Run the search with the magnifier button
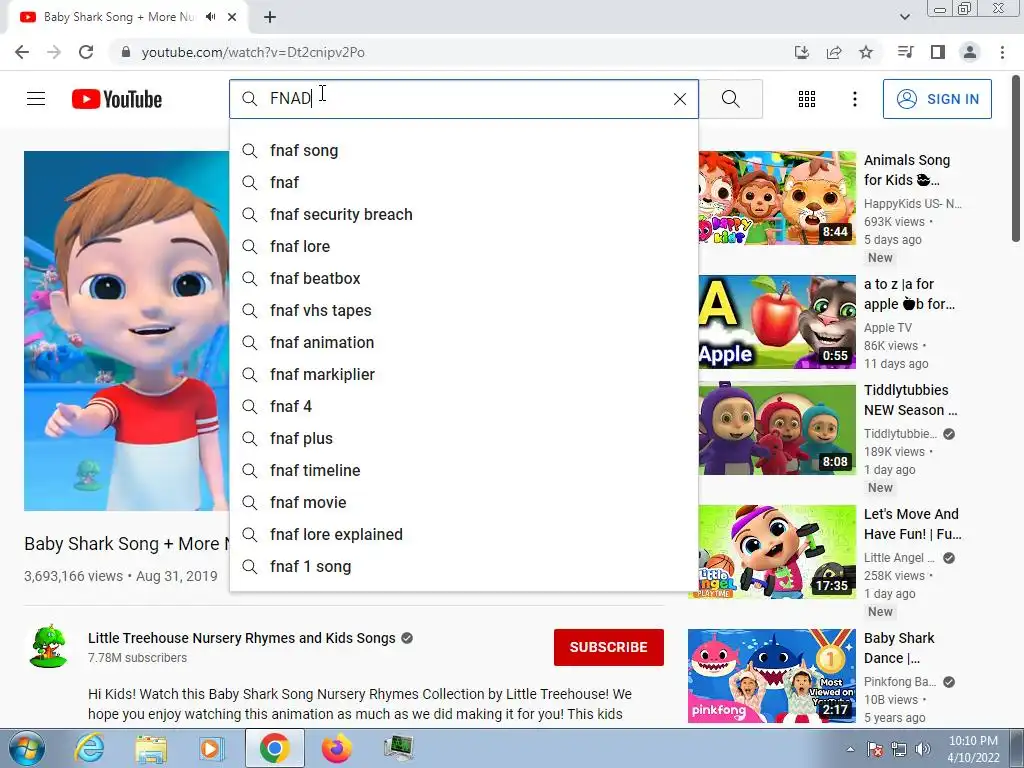1024x768 pixels. tap(731, 99)
